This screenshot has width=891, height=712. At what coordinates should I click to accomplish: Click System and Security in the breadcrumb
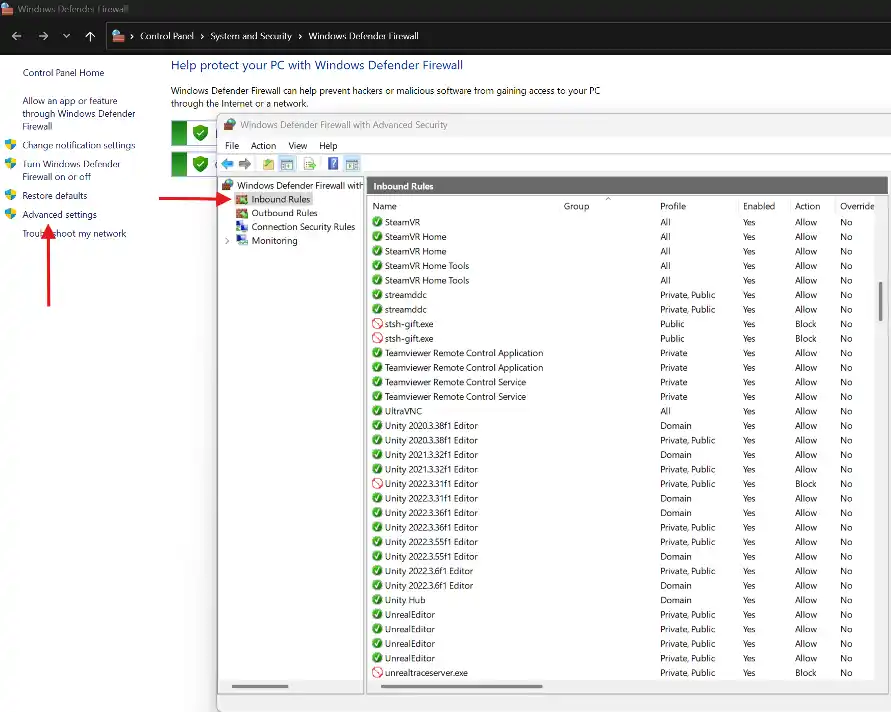[251, 36]
